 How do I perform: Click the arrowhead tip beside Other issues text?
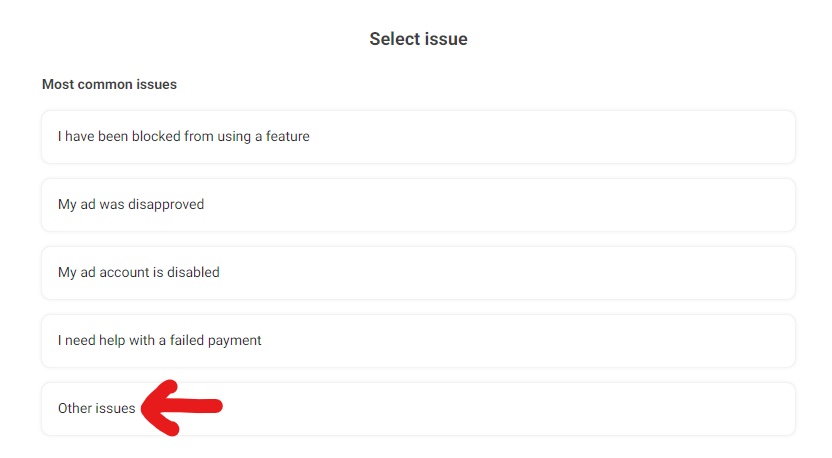[144, 409]
